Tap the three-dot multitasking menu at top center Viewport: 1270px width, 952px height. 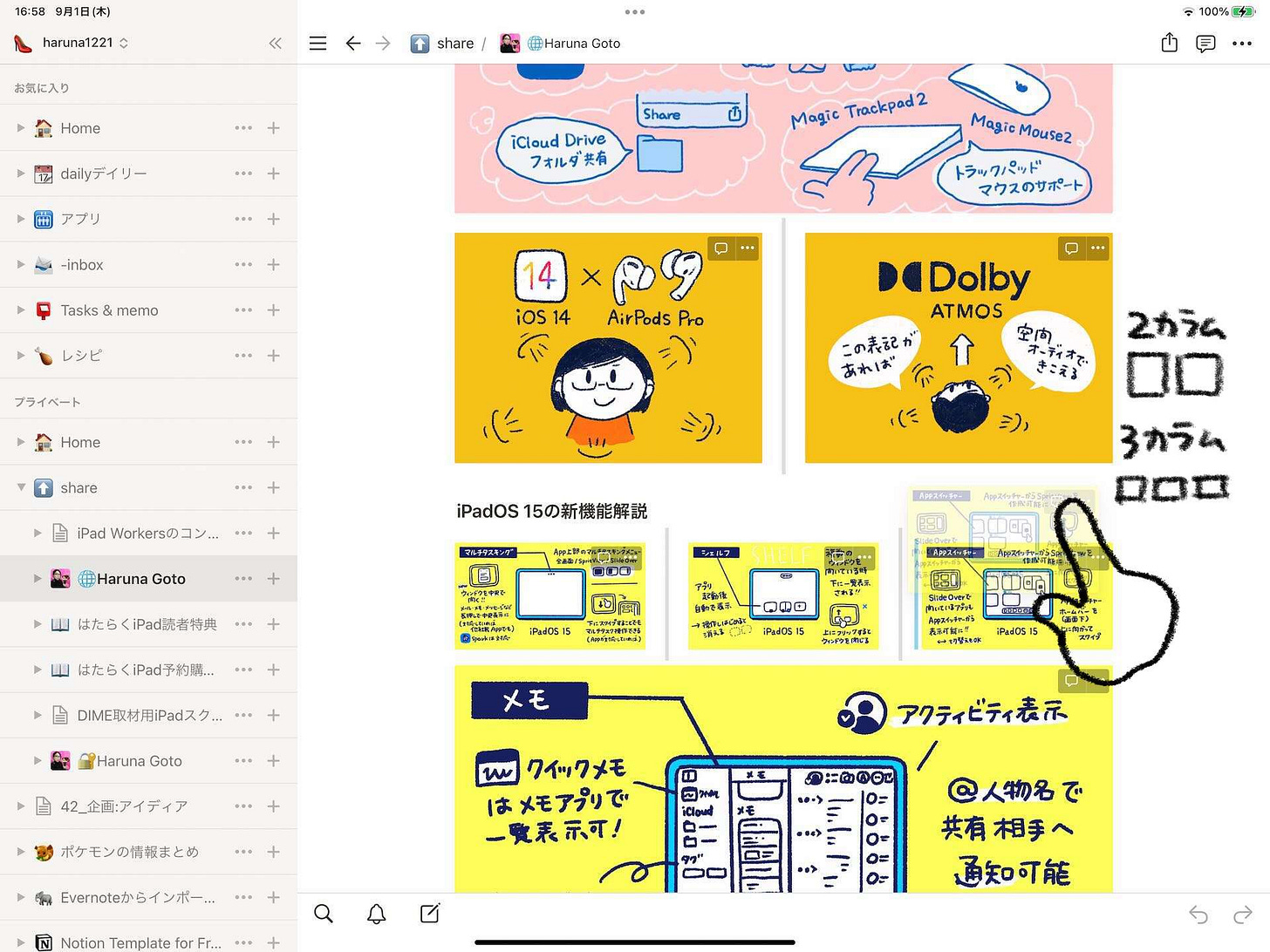(635, 12)
